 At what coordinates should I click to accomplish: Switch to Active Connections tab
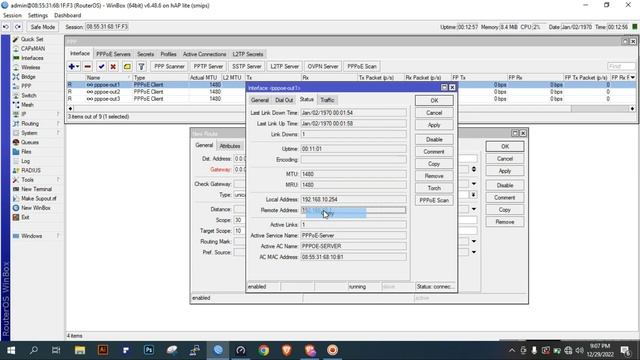coord(204,54)
